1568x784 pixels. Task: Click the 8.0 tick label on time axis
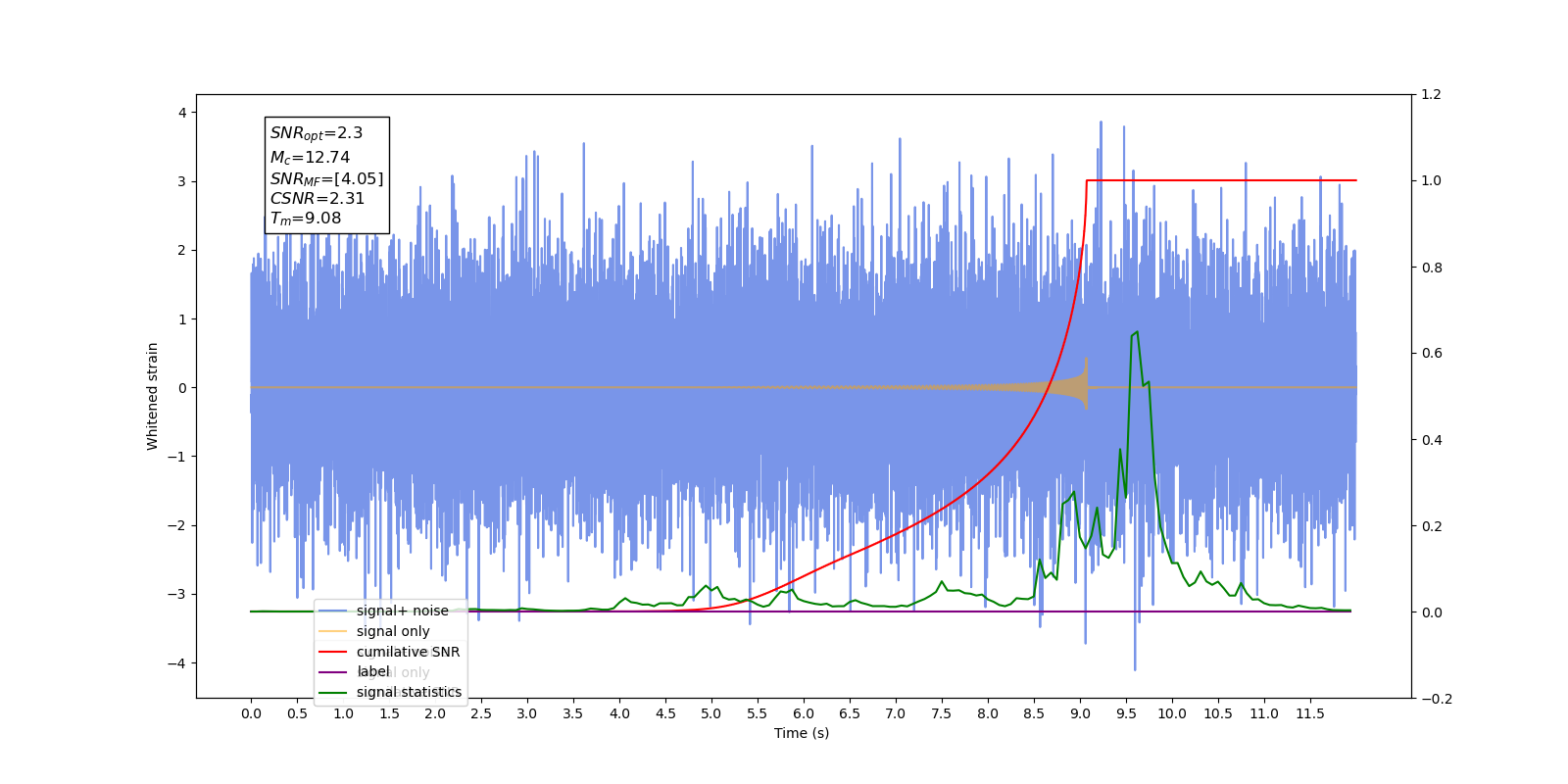(988, 713)
